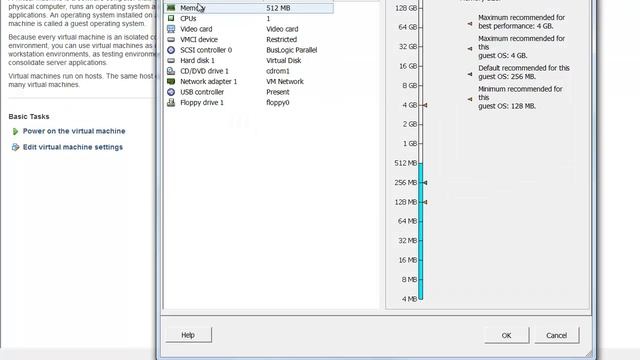Screen dimensions: 640x360
Task: Click arrow beside Maximum recommended guest OS 4 GB
Action: (x=470, y=49)
